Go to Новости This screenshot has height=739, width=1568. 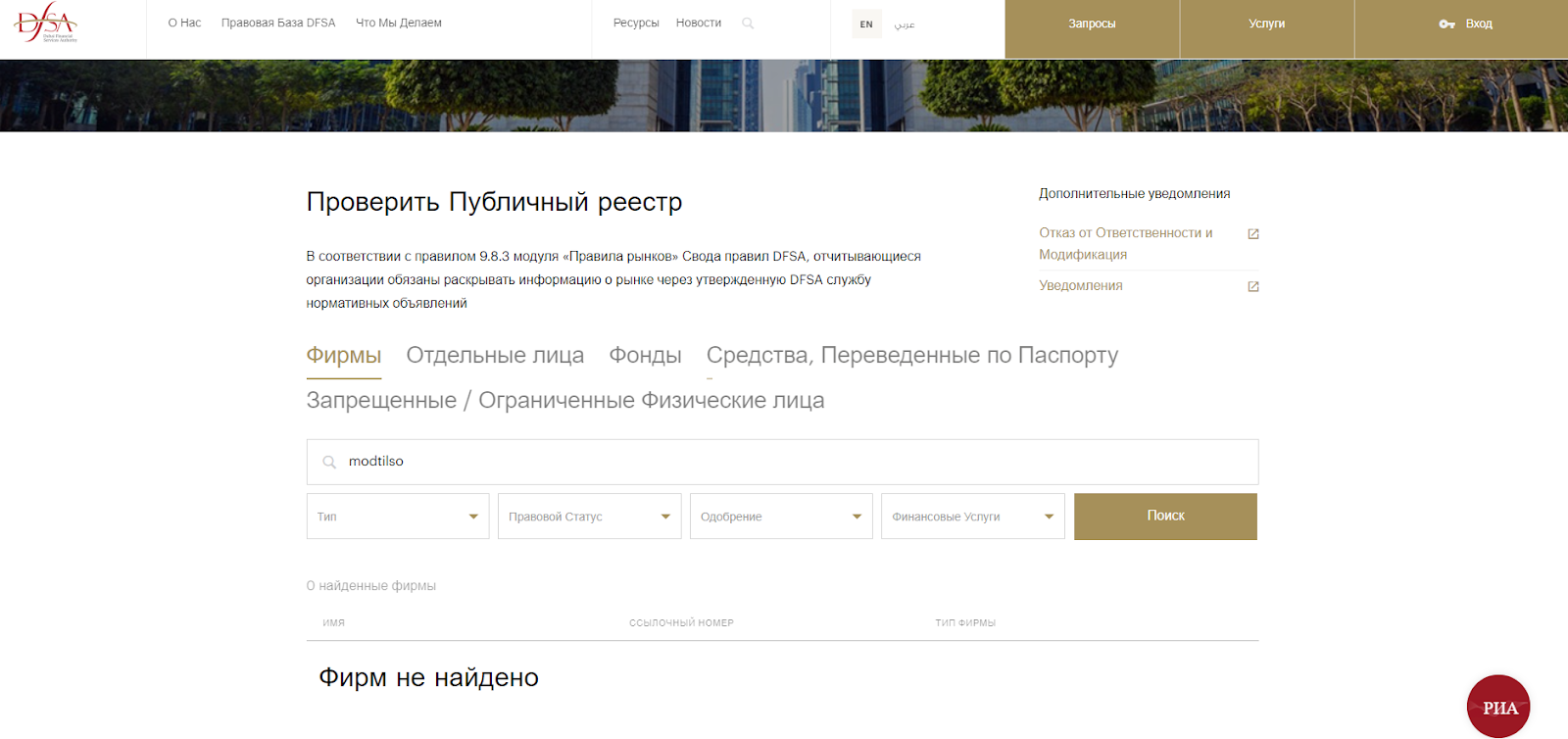pyautogui.click(x=699, y=23)
